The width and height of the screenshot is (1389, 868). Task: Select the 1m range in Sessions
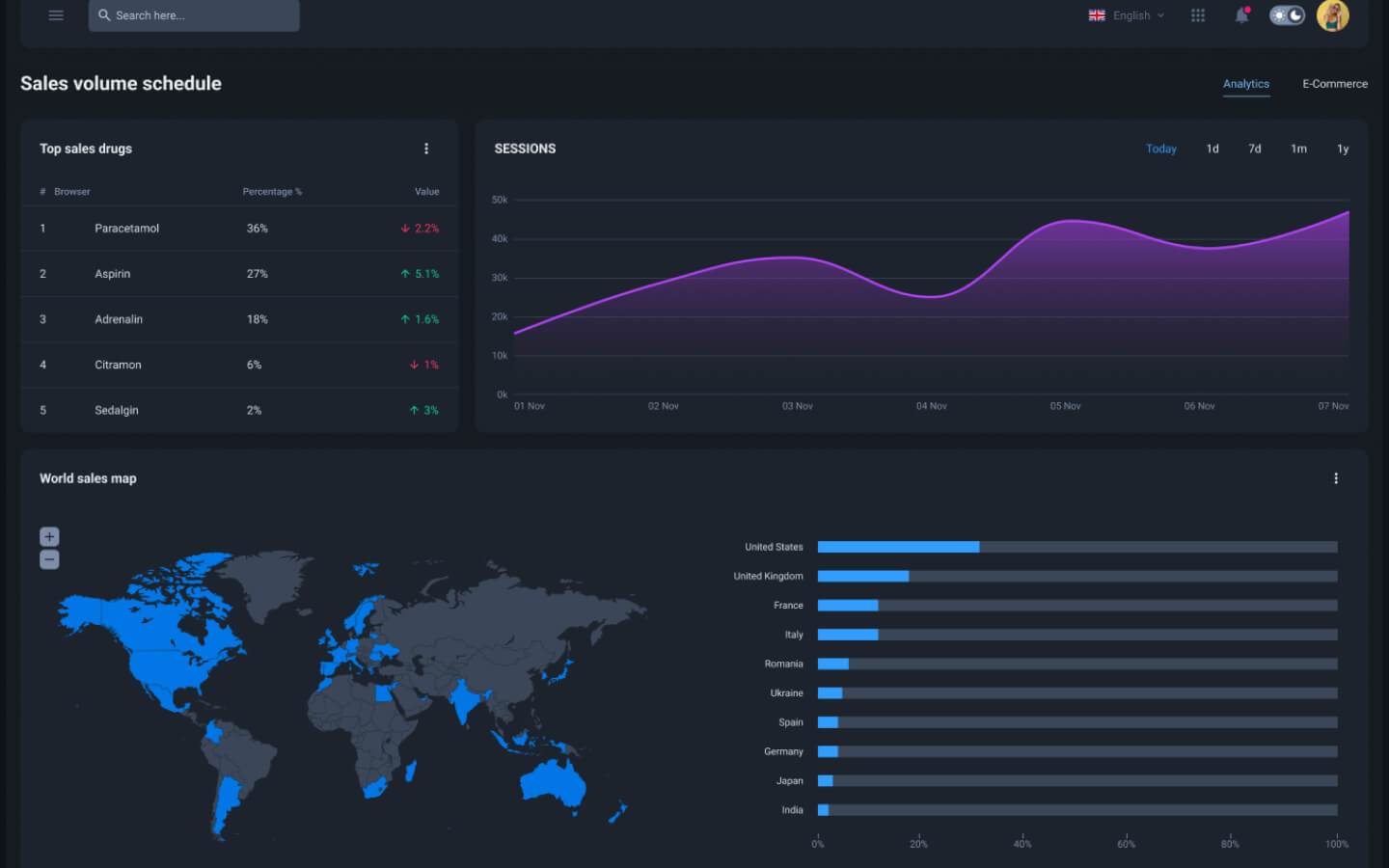tap(1299, 149)
